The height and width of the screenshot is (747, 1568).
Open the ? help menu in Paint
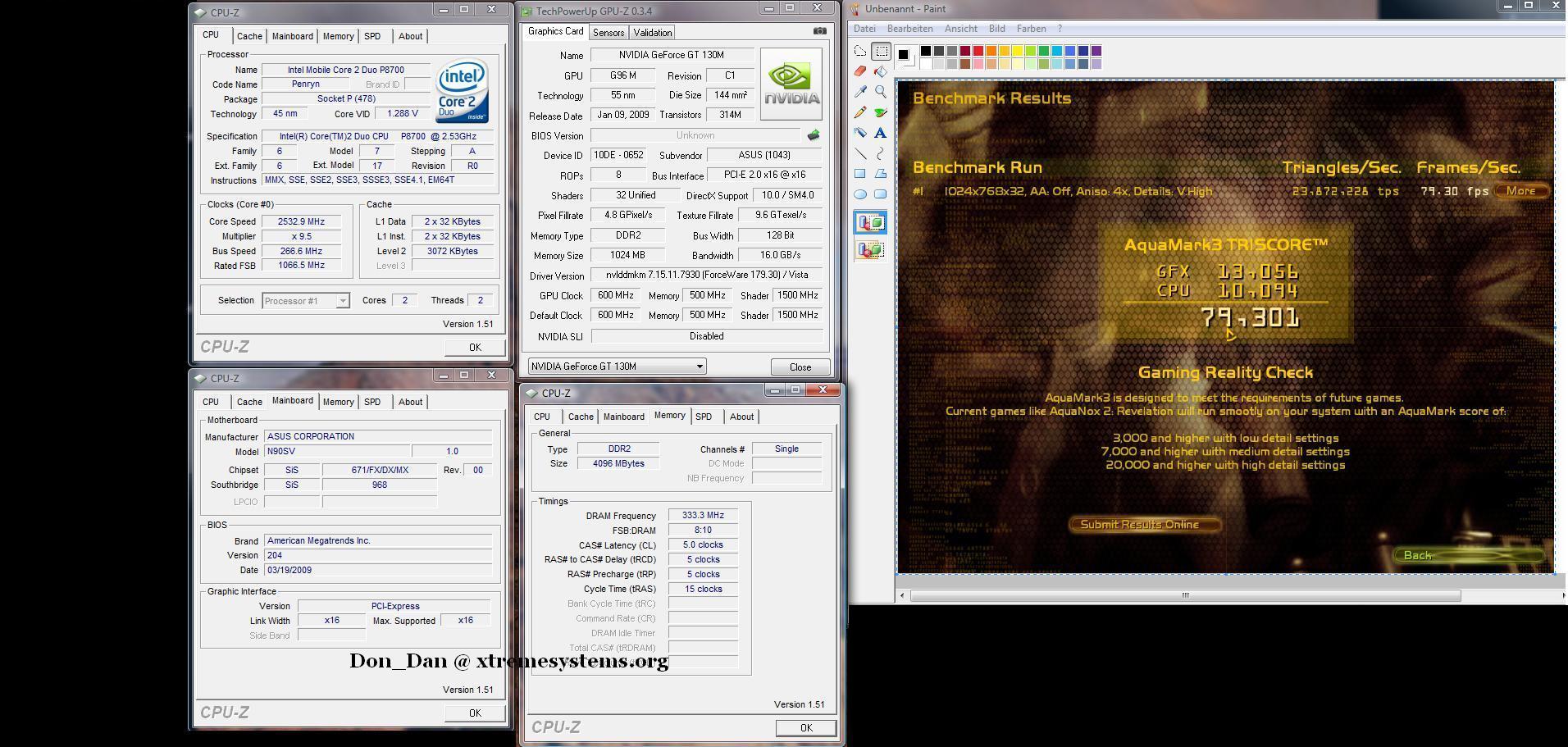coord(1060,29)
